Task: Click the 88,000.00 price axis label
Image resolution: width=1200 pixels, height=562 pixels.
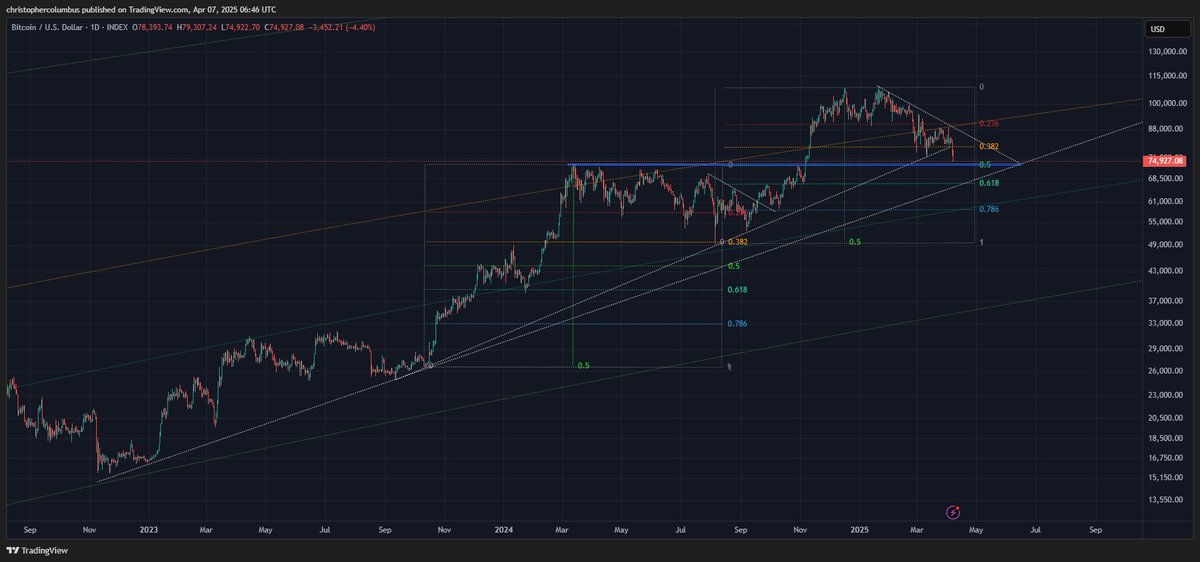Action: coord(1165,127)
